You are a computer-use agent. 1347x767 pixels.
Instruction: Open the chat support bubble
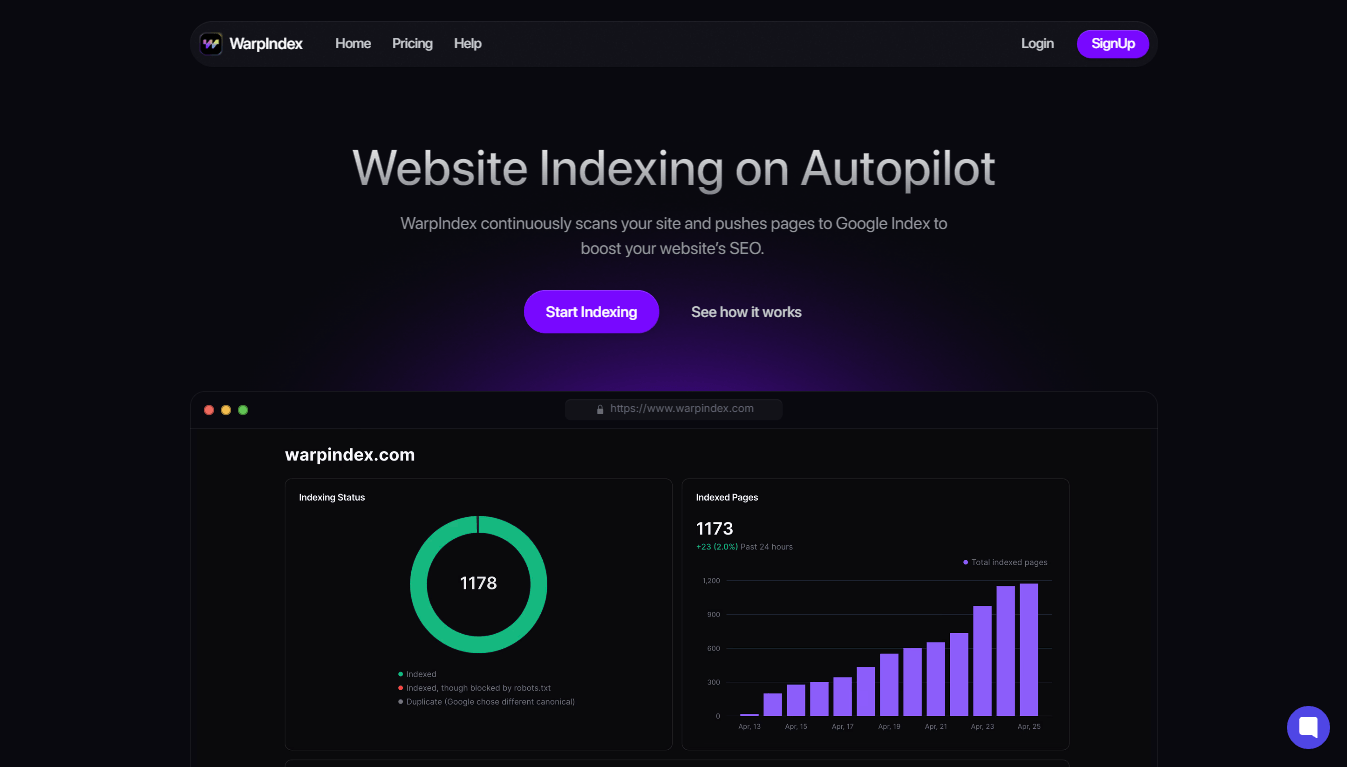point(1308,727)
